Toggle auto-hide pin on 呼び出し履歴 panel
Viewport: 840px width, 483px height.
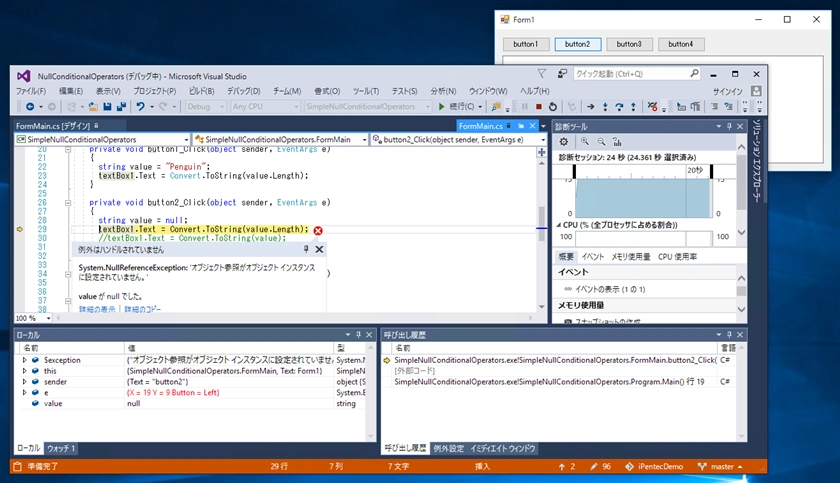pyautogui.click(x=729, y=335)
